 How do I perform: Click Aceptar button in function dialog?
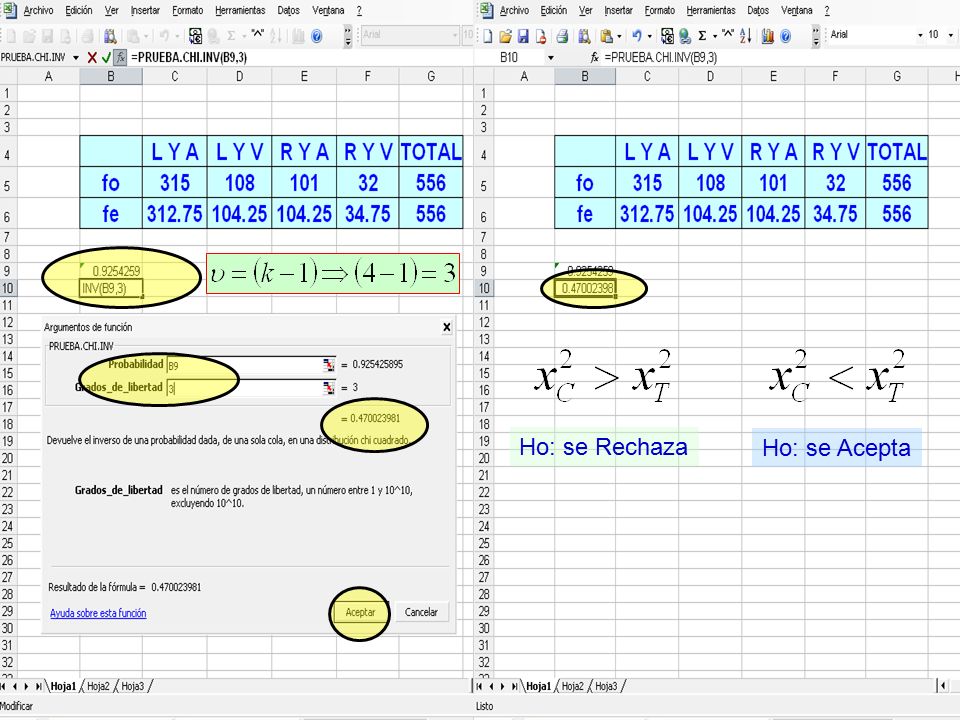coord(360,612)
